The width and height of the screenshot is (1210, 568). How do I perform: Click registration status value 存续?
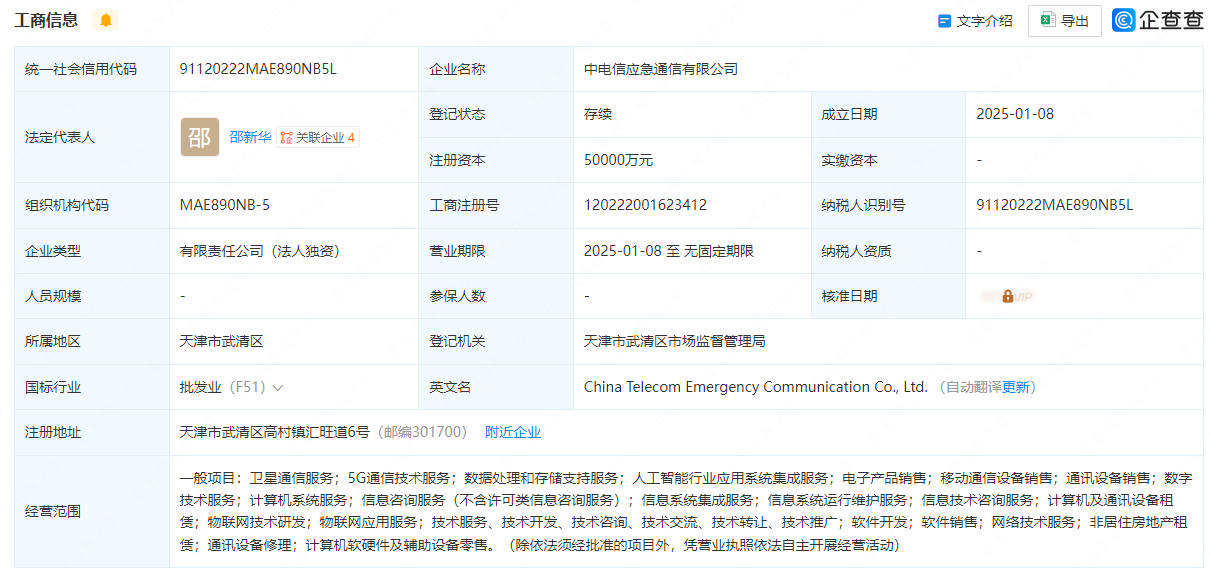coord(598,114)
